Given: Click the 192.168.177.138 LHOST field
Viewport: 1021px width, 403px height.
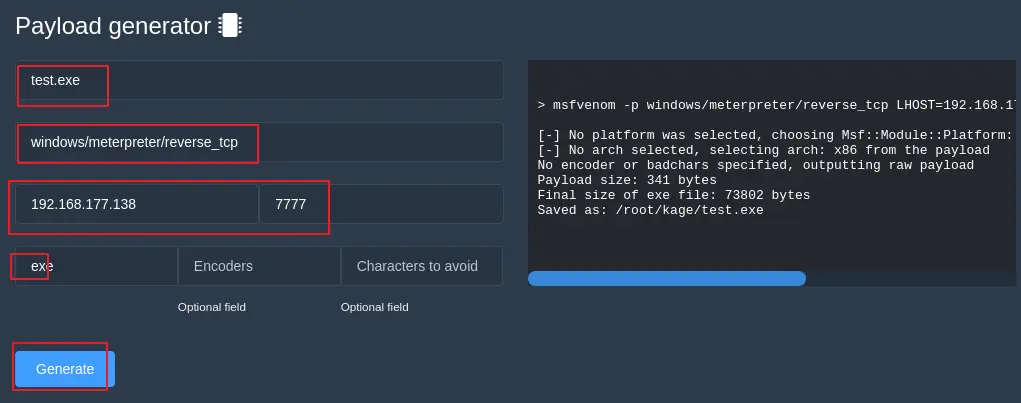Looking at the screenshot, I should pos(137,204).
